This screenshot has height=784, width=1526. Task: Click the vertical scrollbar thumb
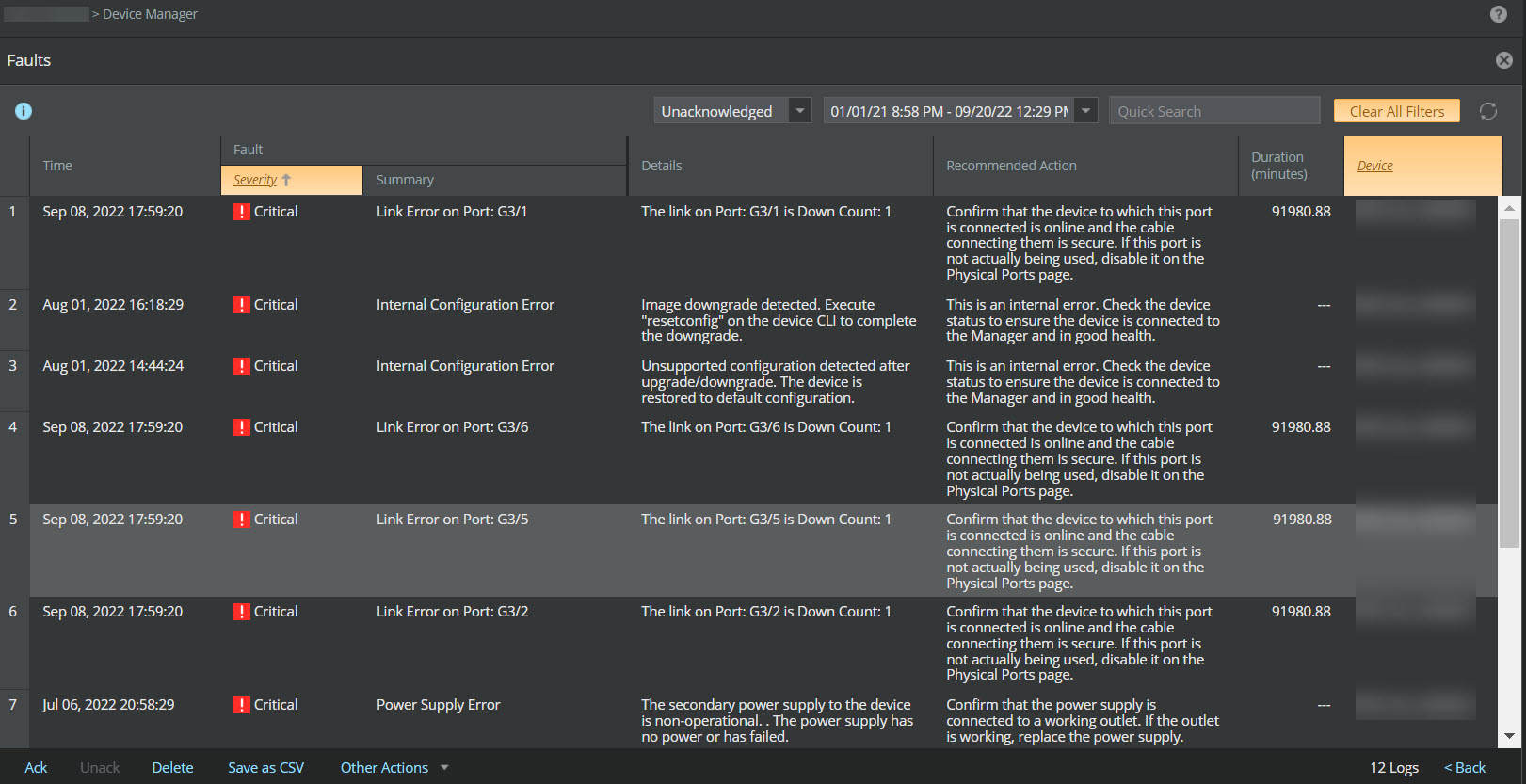coord(1509,383)
